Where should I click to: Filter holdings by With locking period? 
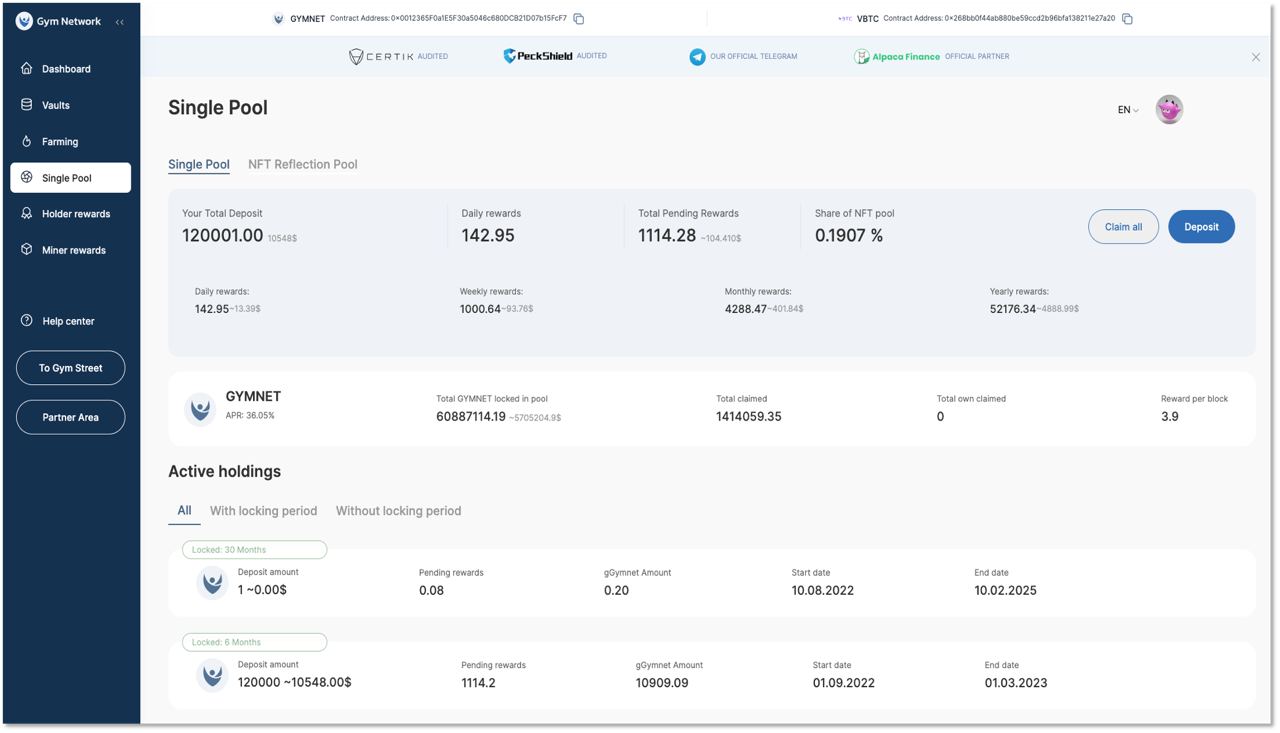(x=263, y=511)
